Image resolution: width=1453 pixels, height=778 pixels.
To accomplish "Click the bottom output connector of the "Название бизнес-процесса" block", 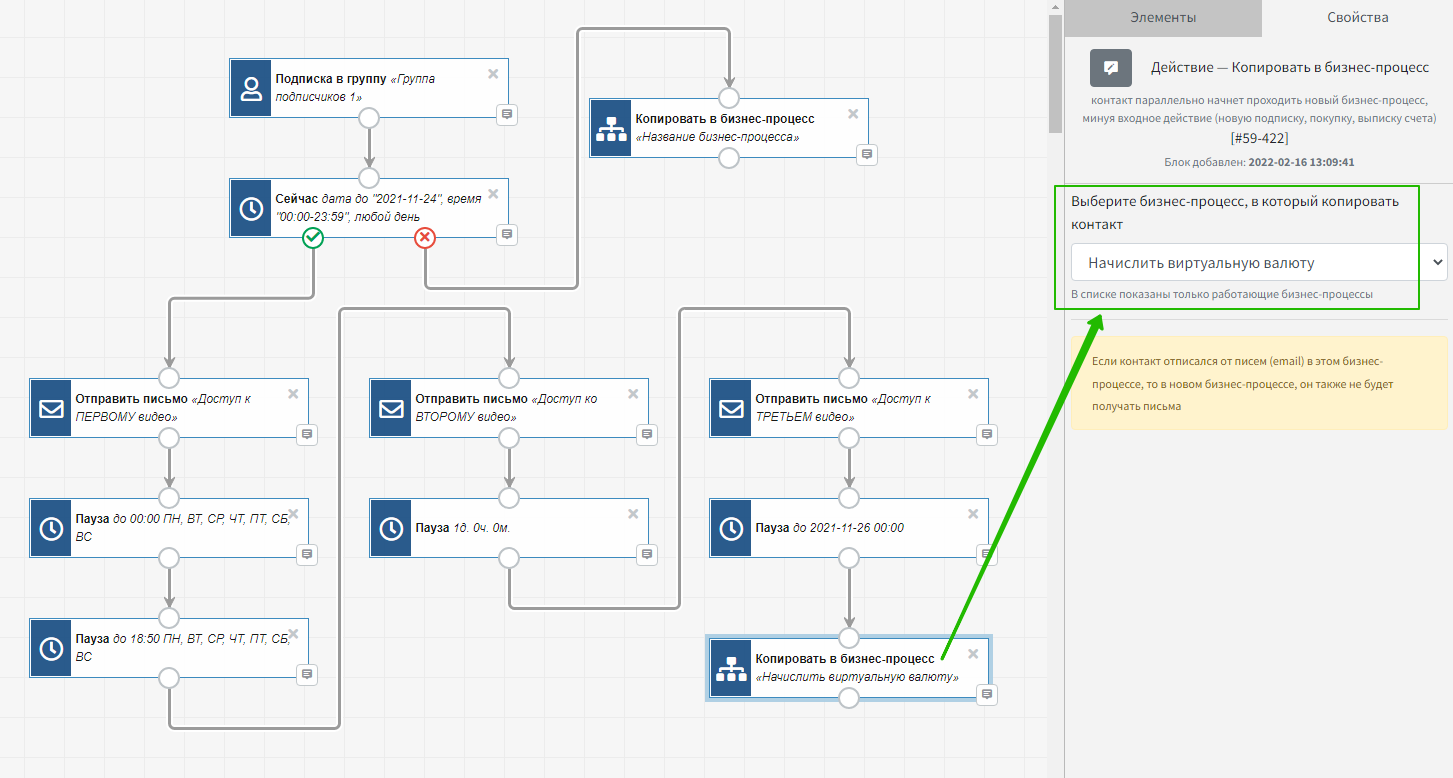I will tap(729, 158).
